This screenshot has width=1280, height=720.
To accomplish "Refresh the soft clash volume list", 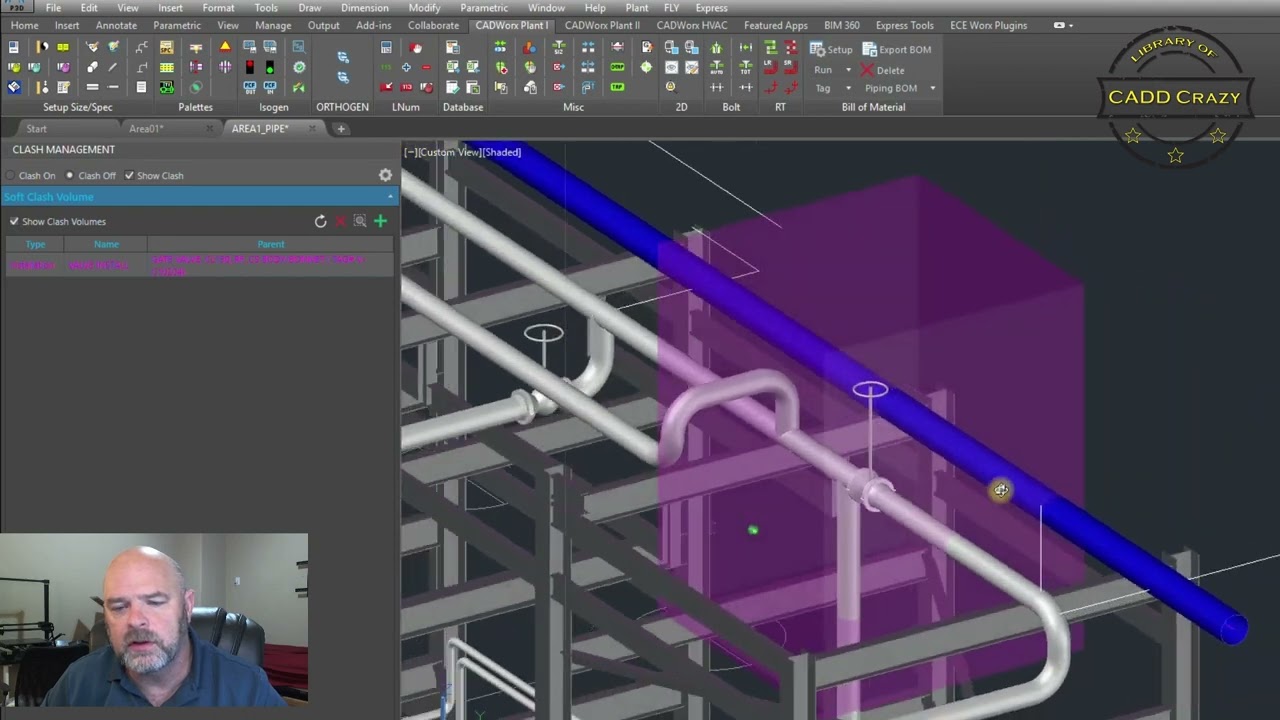I will coord(320,221).
